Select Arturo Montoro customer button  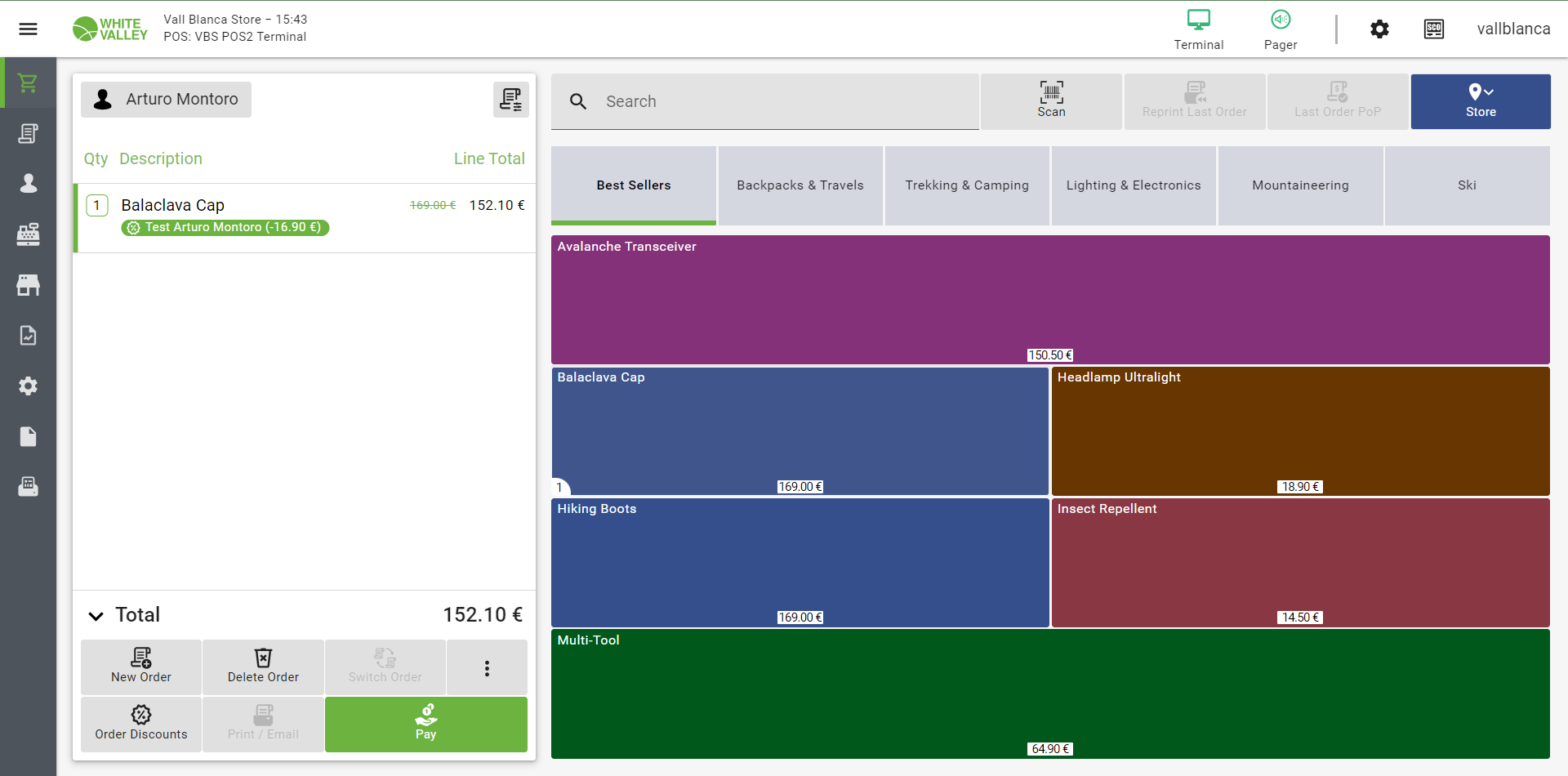click(167, 100)
